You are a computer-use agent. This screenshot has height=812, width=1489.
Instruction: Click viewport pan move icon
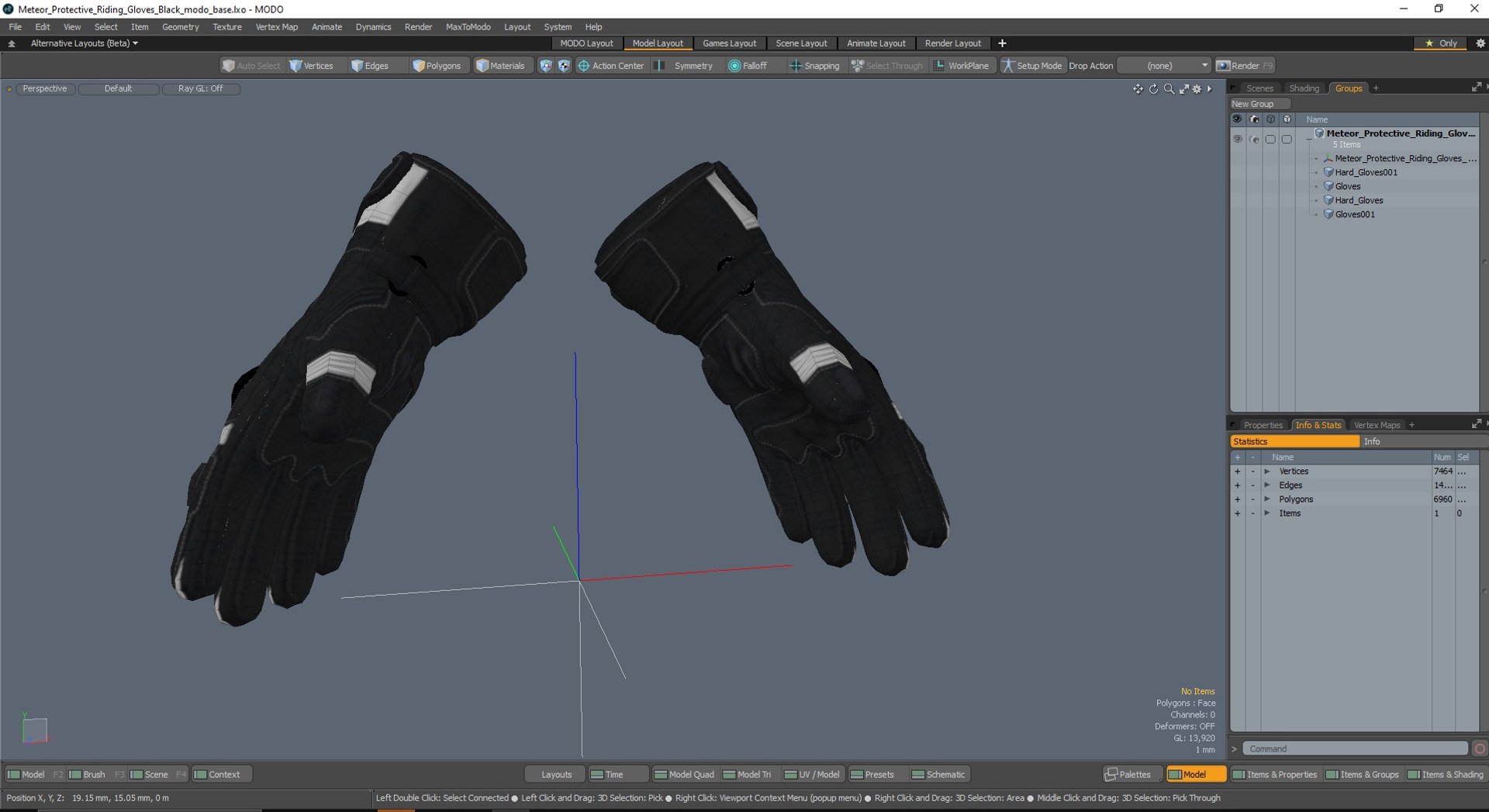click(x=1138, y=89)
